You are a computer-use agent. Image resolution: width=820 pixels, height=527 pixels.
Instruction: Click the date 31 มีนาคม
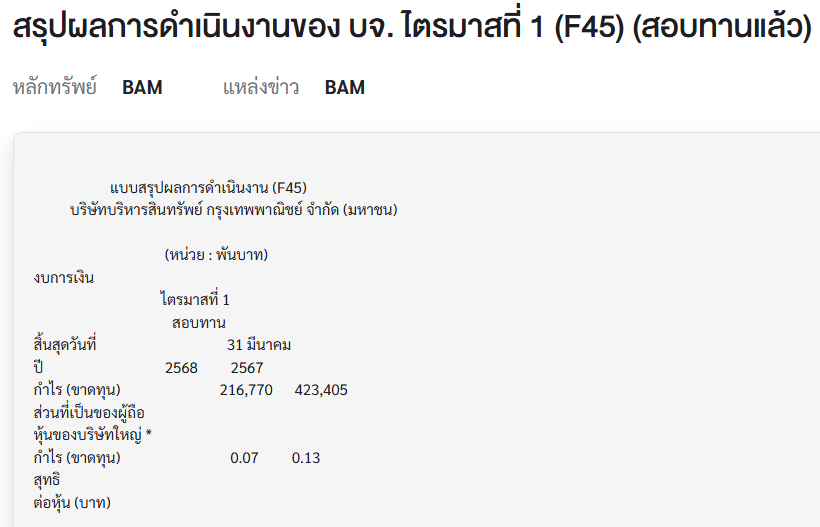259,345
